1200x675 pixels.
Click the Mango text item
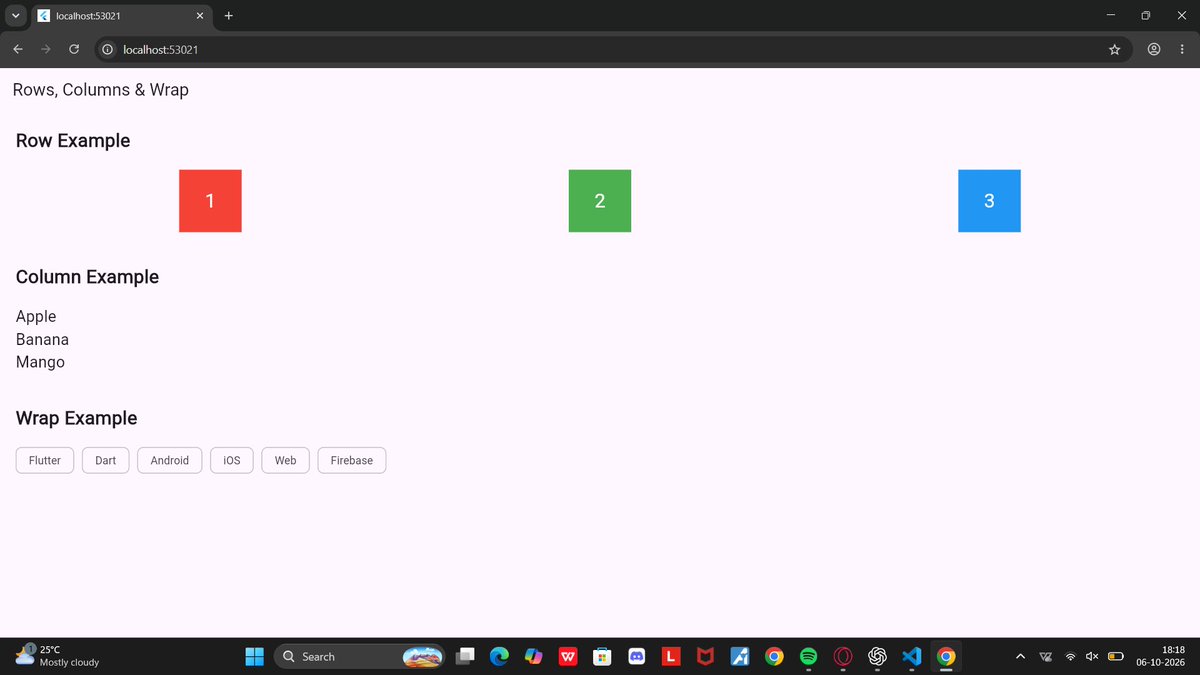pos(40,362)
